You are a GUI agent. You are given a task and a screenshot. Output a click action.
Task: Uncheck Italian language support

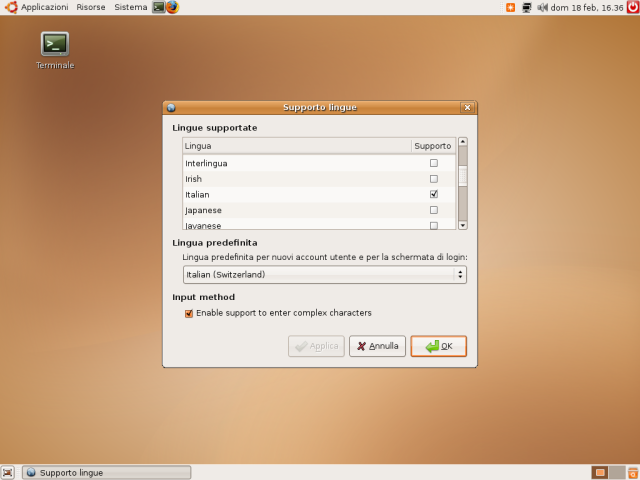[433, 194]
